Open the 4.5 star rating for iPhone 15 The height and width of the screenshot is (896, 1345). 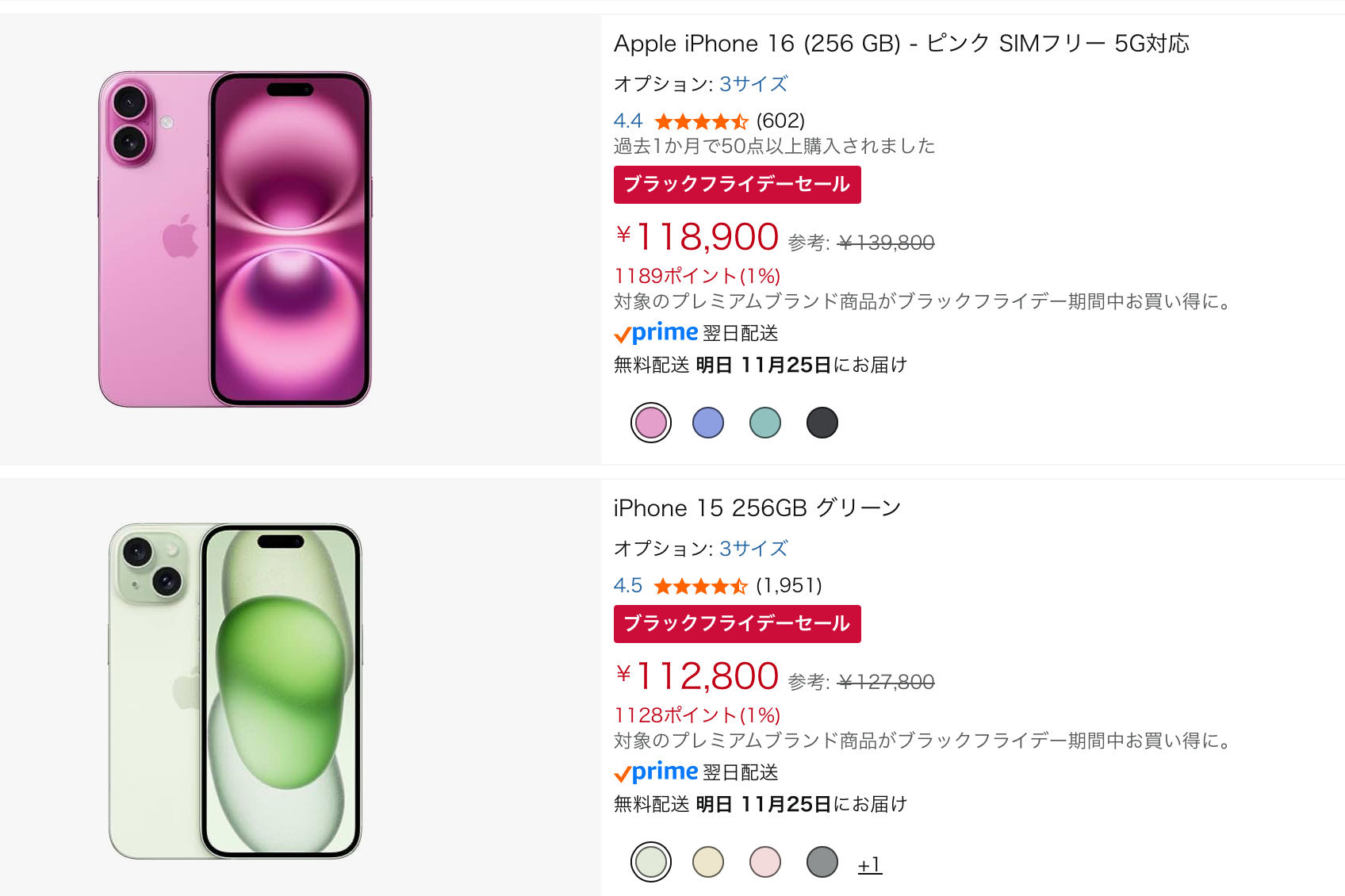tap(700, 586)
